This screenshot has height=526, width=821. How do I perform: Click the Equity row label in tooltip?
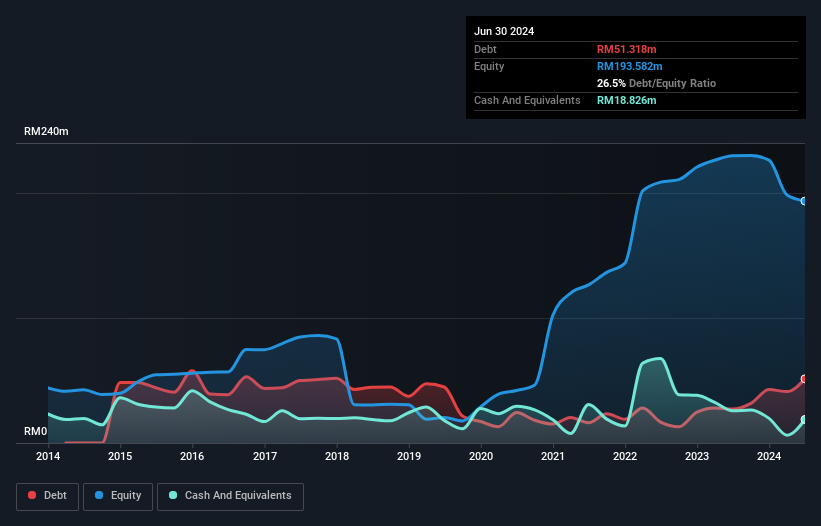[489, 66]
